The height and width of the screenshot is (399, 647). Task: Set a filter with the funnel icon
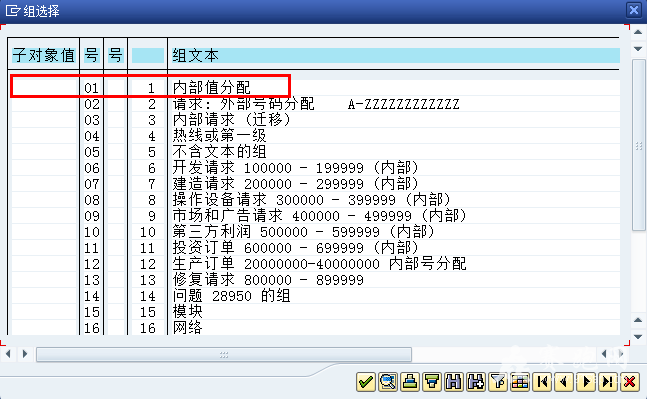click(x=498, y=382)
